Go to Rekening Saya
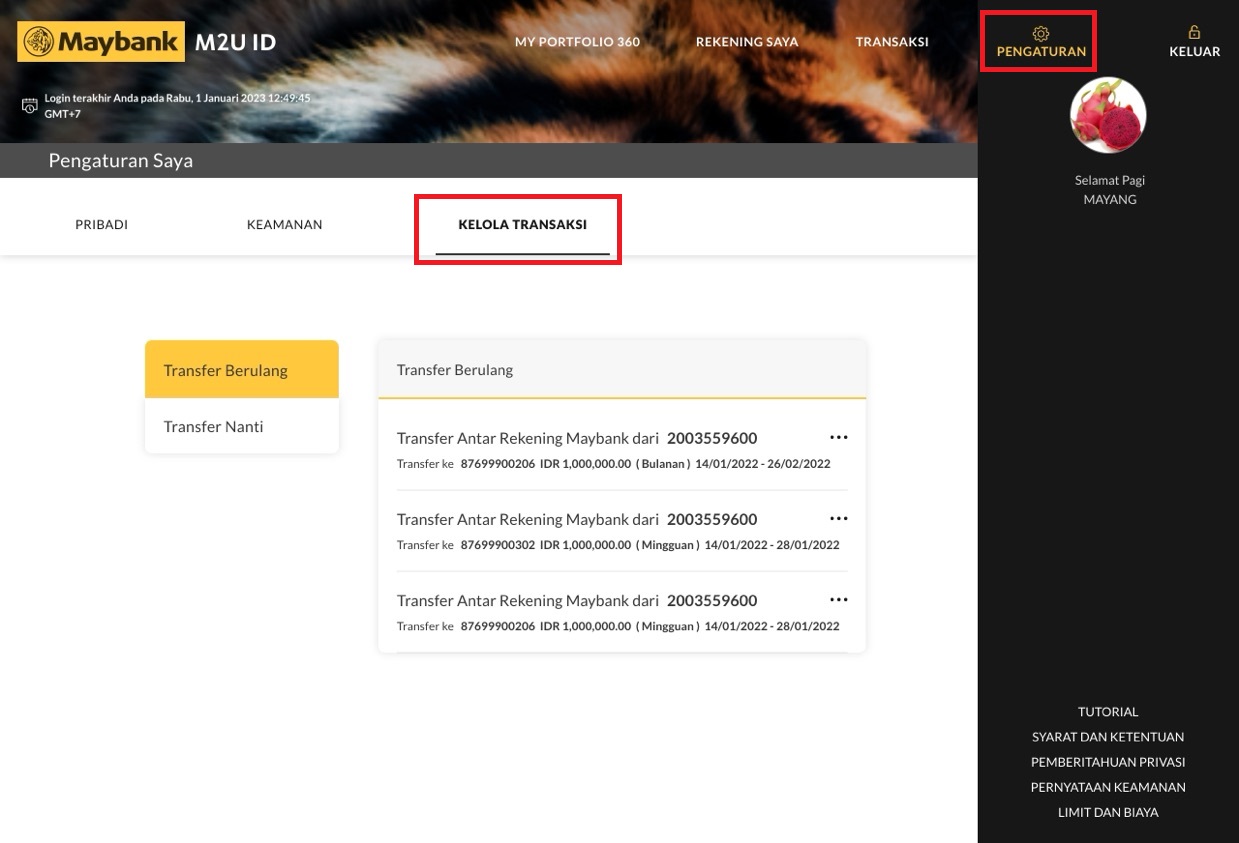1239x843 pixels. pyautogui.click(x=747, y=42)
